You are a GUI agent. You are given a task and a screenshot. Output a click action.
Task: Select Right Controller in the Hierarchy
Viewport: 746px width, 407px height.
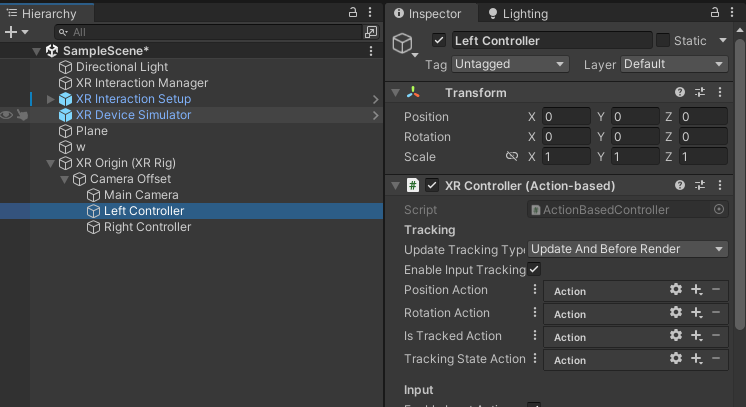coord(147,227)
